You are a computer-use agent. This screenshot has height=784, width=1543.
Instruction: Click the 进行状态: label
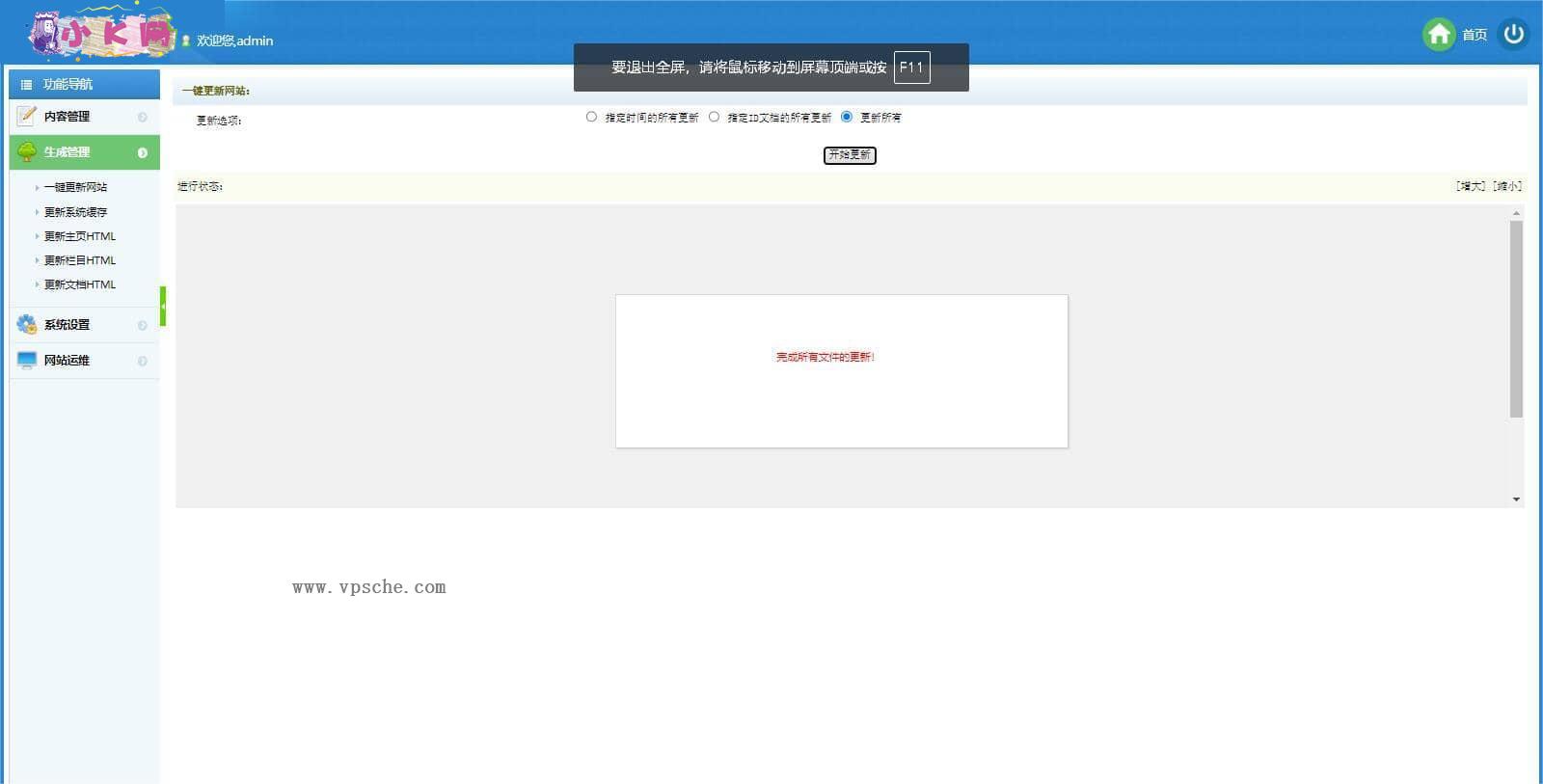[x=200, y=186]
